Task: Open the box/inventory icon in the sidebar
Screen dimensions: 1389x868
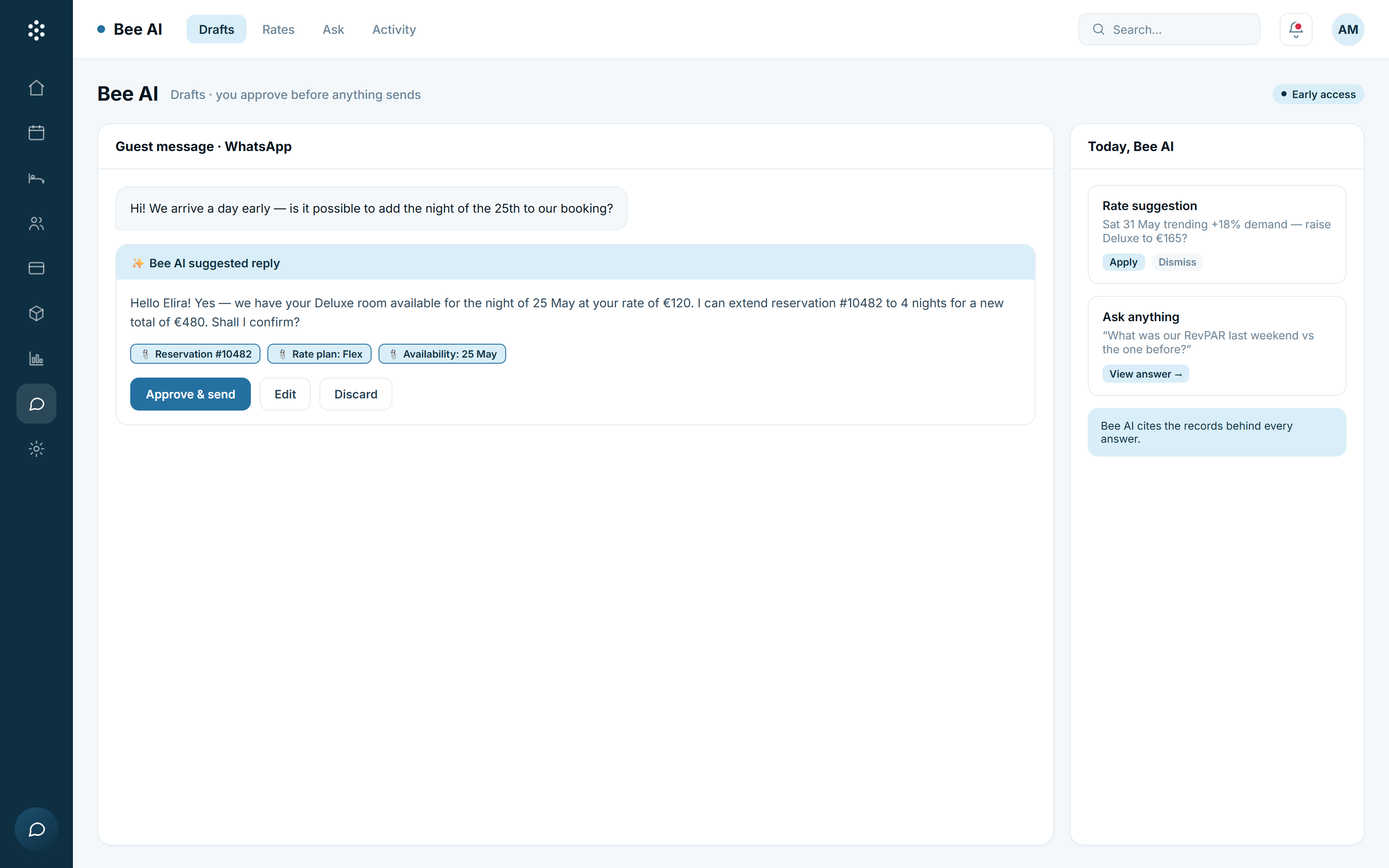Action: pos(36,313)
